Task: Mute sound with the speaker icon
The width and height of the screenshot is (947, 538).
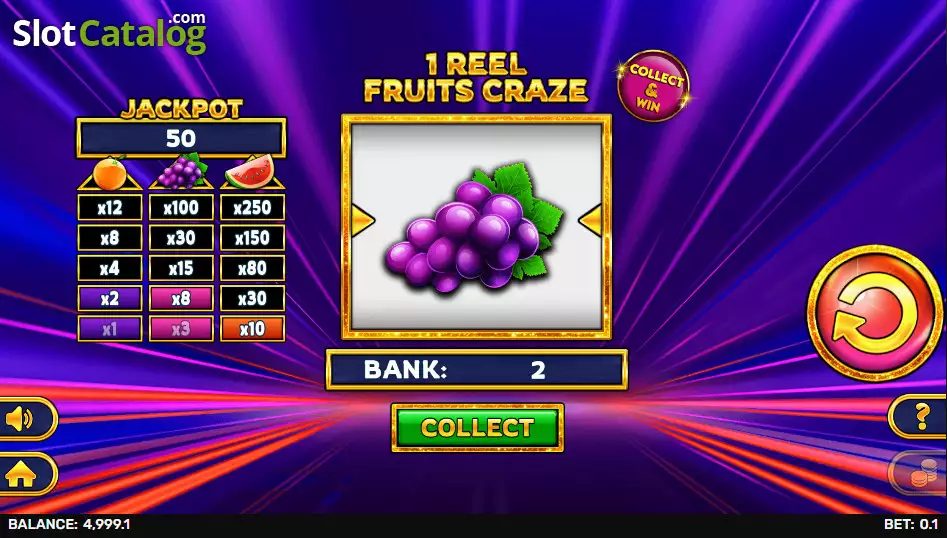Action: (24, 418)
